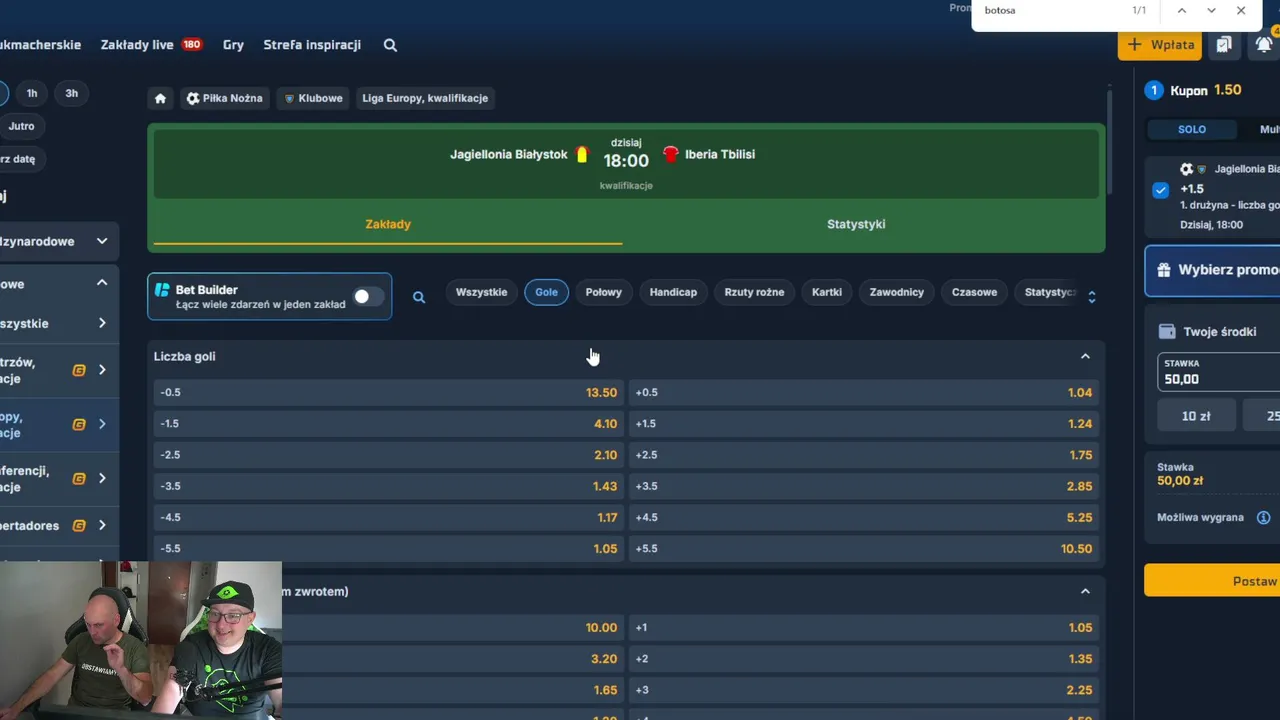
Task: Open the bet slips receipt icon
Action: click(1224, 44)
